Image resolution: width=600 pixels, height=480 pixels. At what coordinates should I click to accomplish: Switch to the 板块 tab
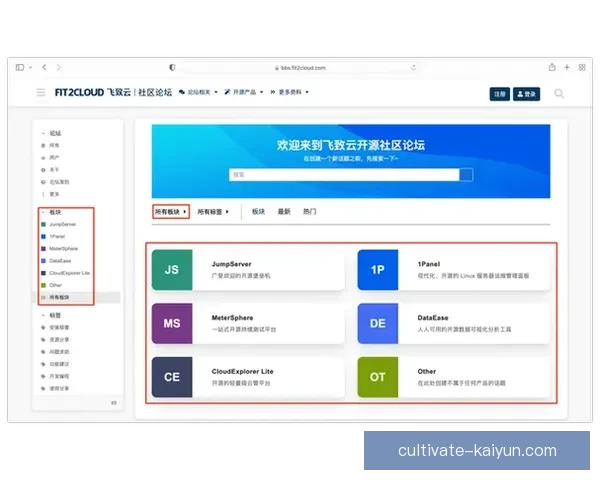pyautogui.click(x=258, y=212)
